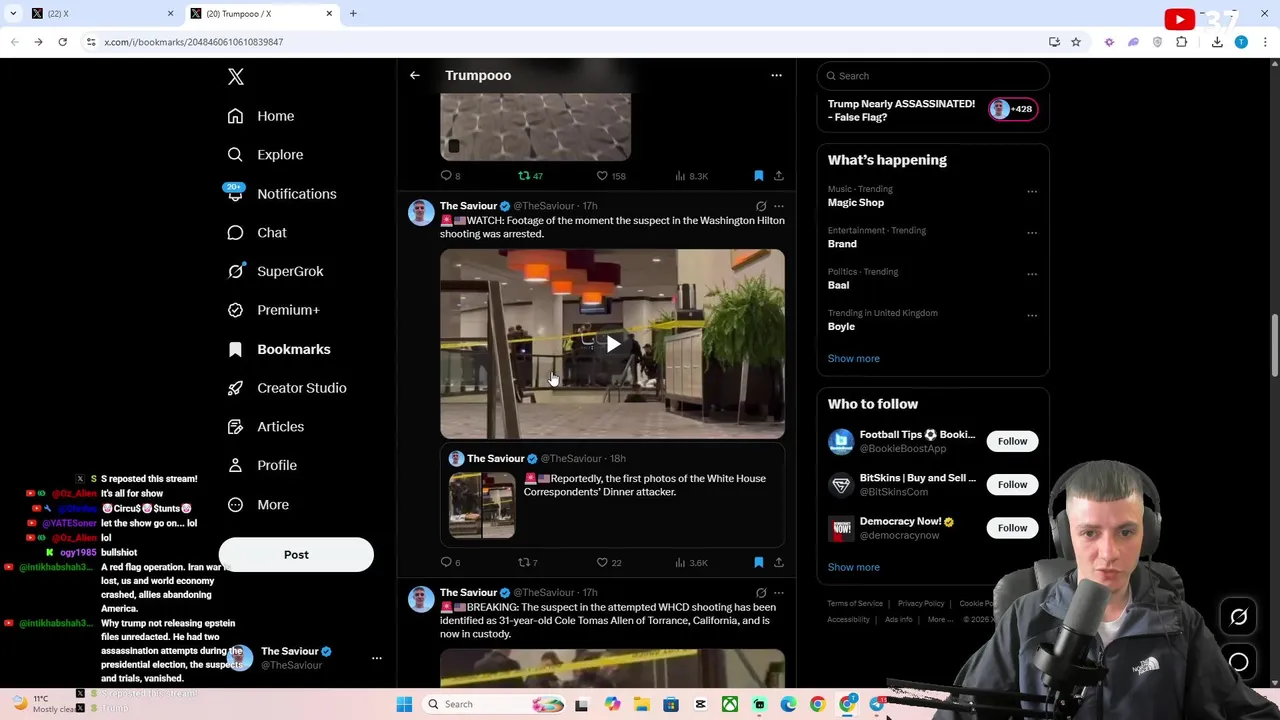This screenshot has height=720, width=1280.
Task: Click the search field on X
Action: click(x=933, y=76)
